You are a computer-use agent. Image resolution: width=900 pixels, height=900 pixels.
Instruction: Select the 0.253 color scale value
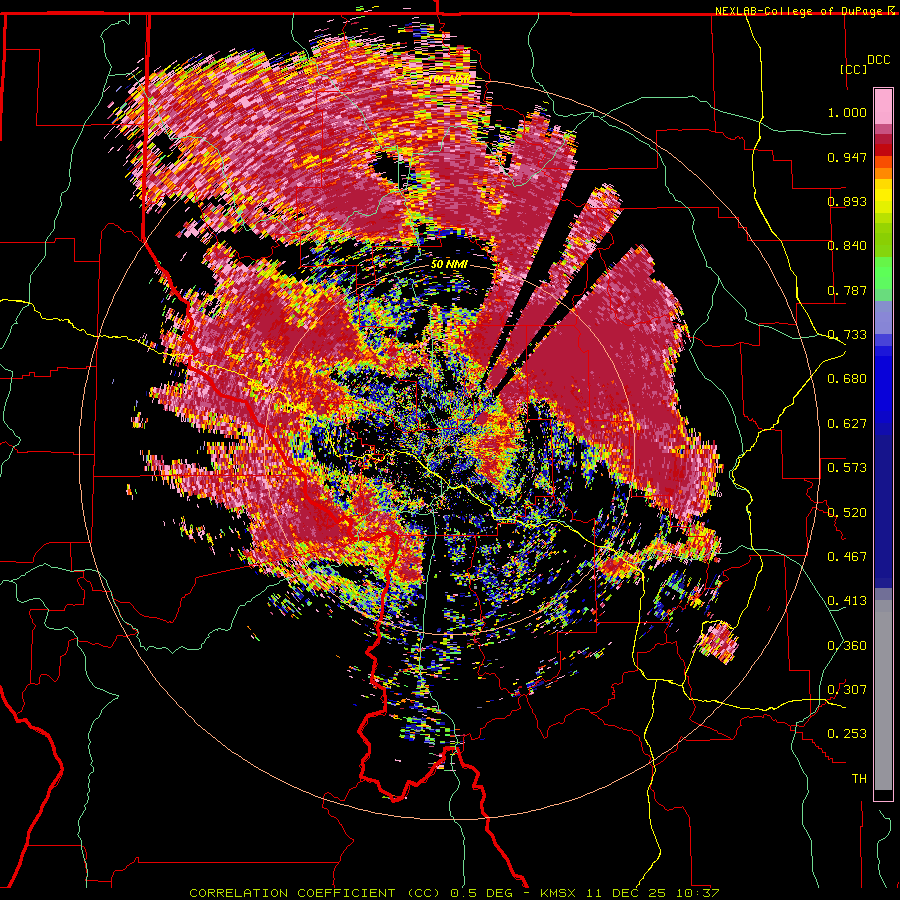click(847, 734)
